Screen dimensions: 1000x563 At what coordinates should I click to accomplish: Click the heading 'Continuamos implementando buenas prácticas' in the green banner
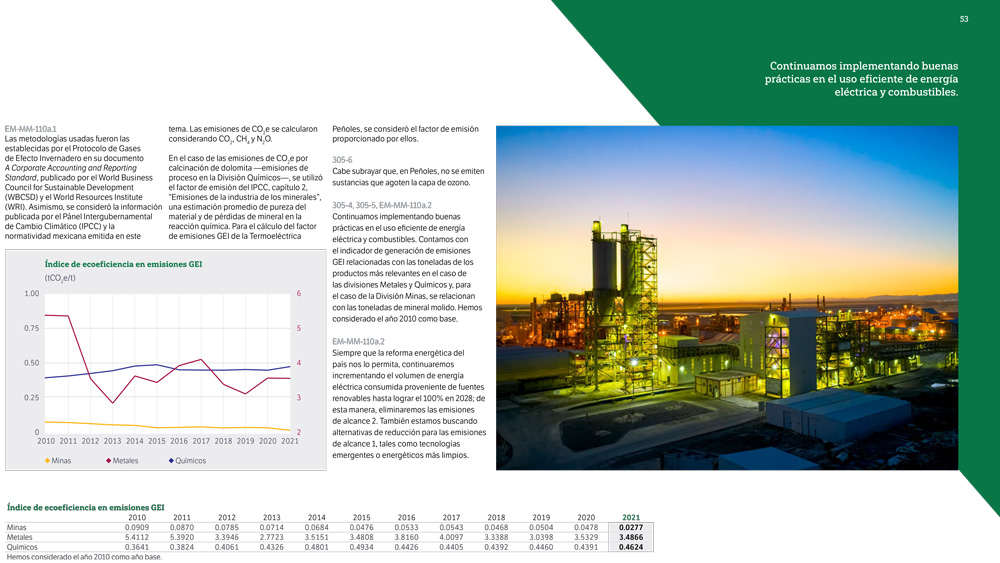pyautogui.click(x=861, y=79)
